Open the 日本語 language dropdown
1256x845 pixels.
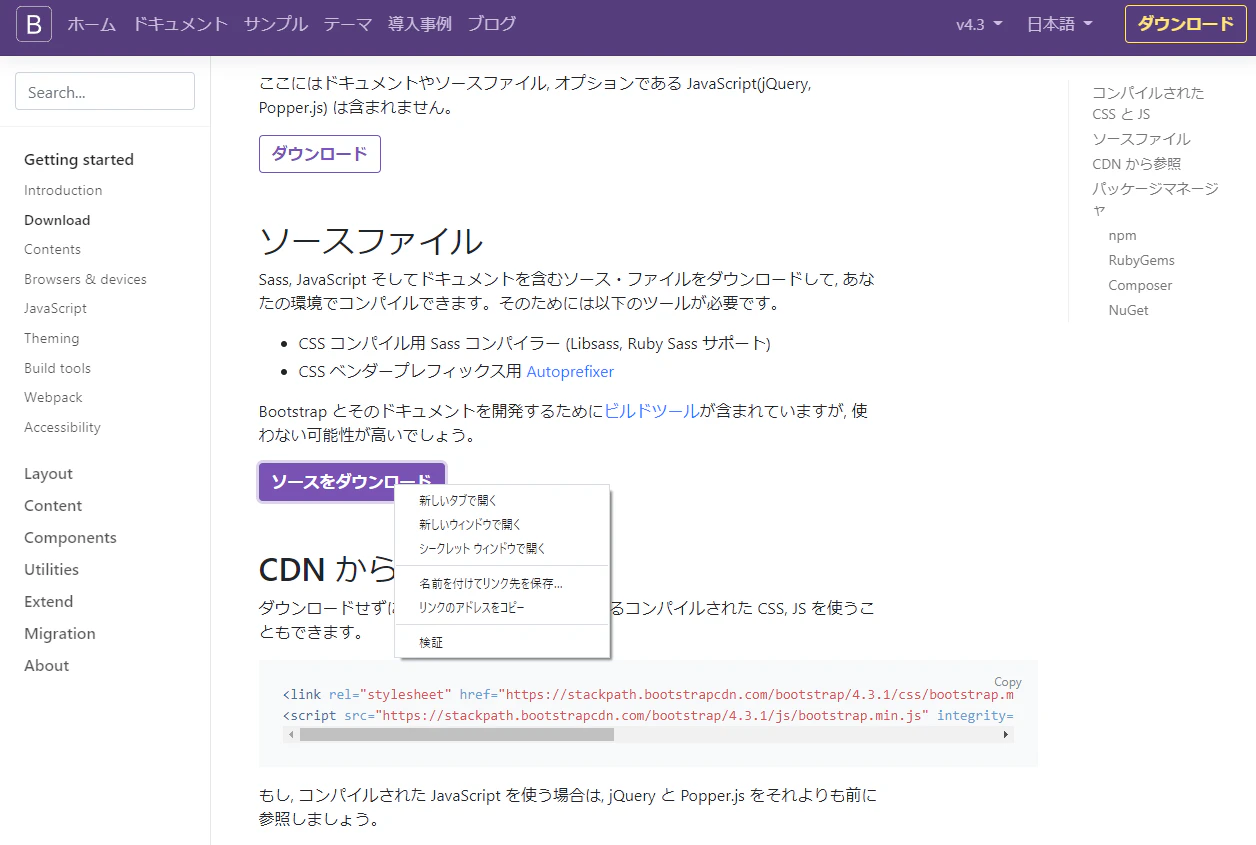point(1060,24)
